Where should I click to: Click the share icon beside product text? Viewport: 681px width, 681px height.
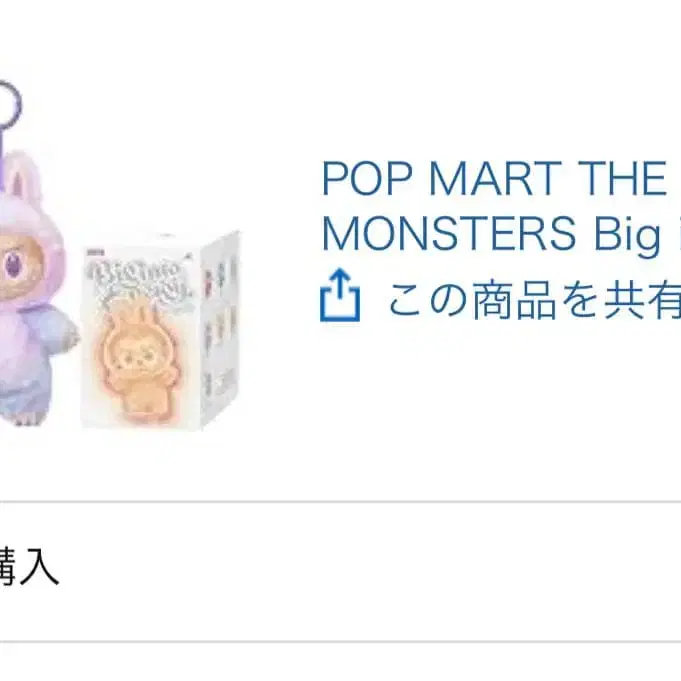pyautogui.click(x=340, y=295)
